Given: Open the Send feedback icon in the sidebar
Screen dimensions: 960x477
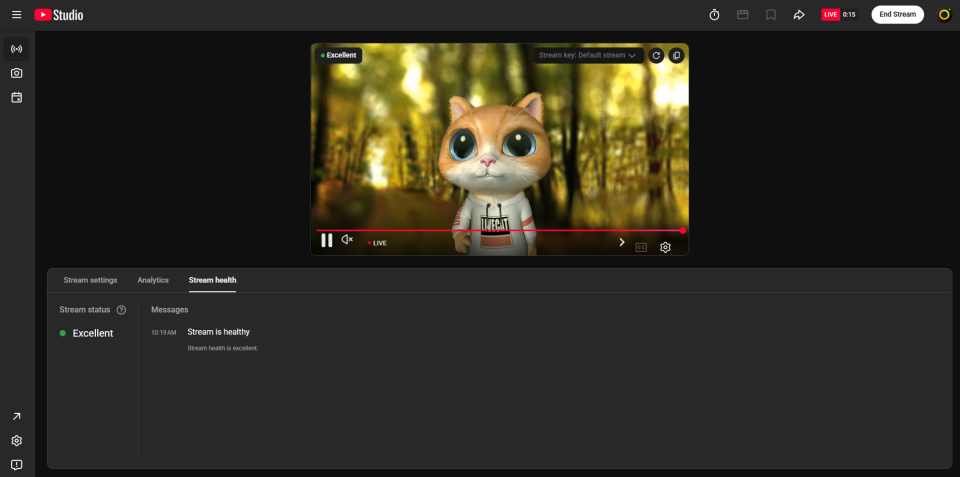Looking at the screenshot, I should coord(17,465).
